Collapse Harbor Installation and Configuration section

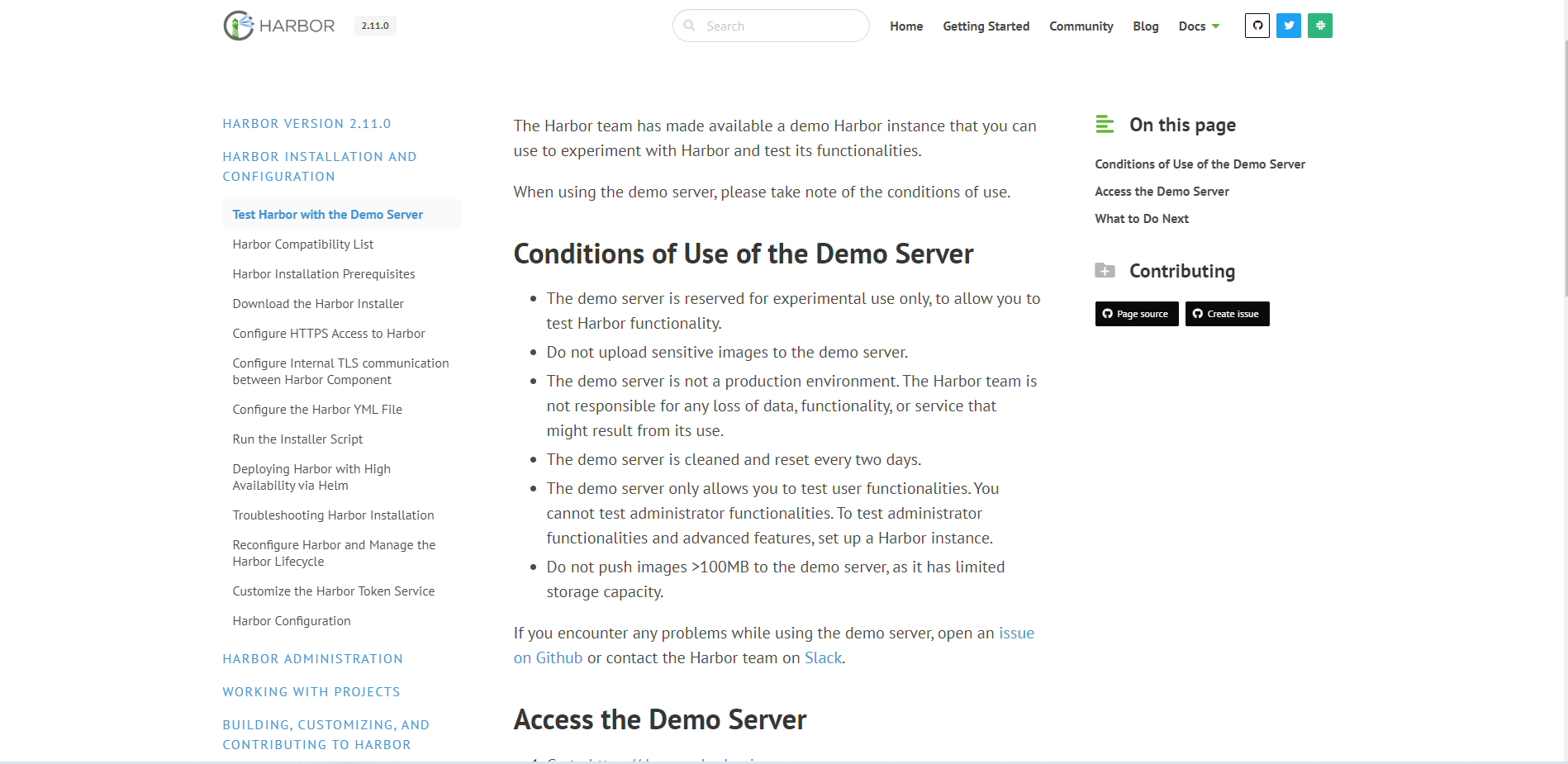coord(319,166)
